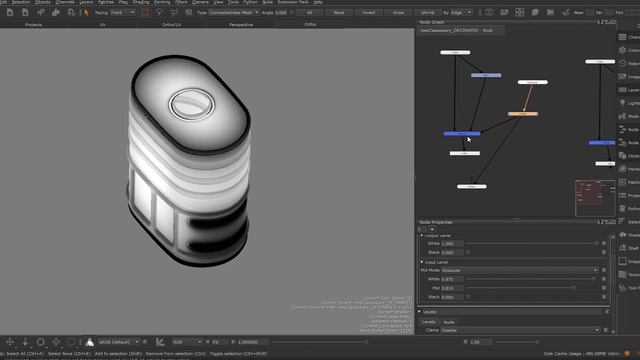
Task: Open the Objects palette icon in right sidebar
Action: pyautogui.click(x=622, y=156)
